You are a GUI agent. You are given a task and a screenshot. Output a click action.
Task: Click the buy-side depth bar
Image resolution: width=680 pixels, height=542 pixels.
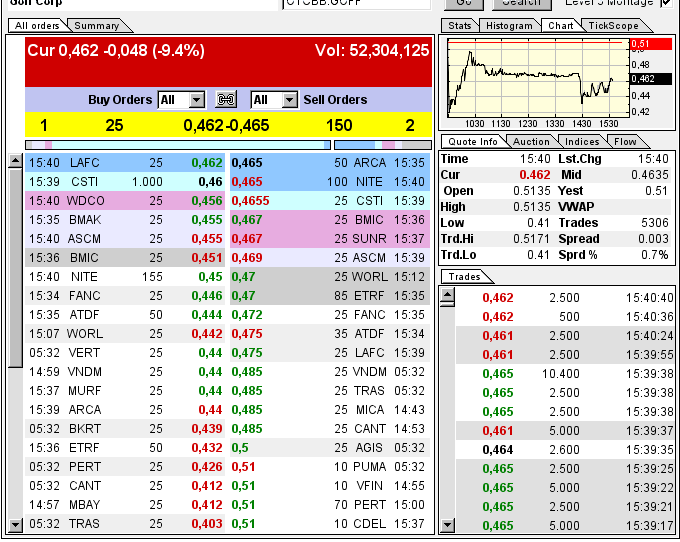click(178, 145)
